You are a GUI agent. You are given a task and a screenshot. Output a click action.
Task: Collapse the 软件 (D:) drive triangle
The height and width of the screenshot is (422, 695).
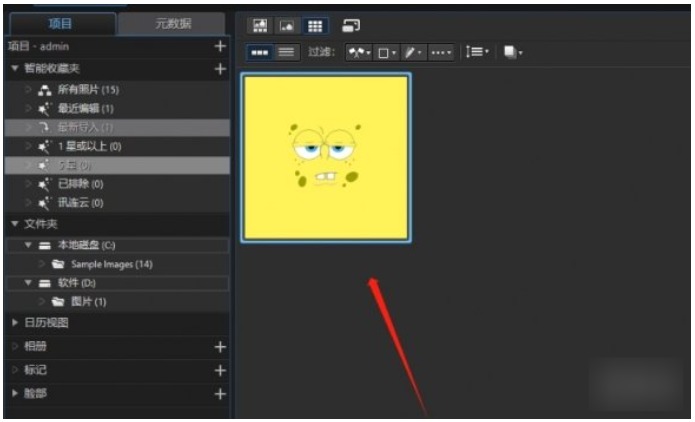tap(28, 283)
